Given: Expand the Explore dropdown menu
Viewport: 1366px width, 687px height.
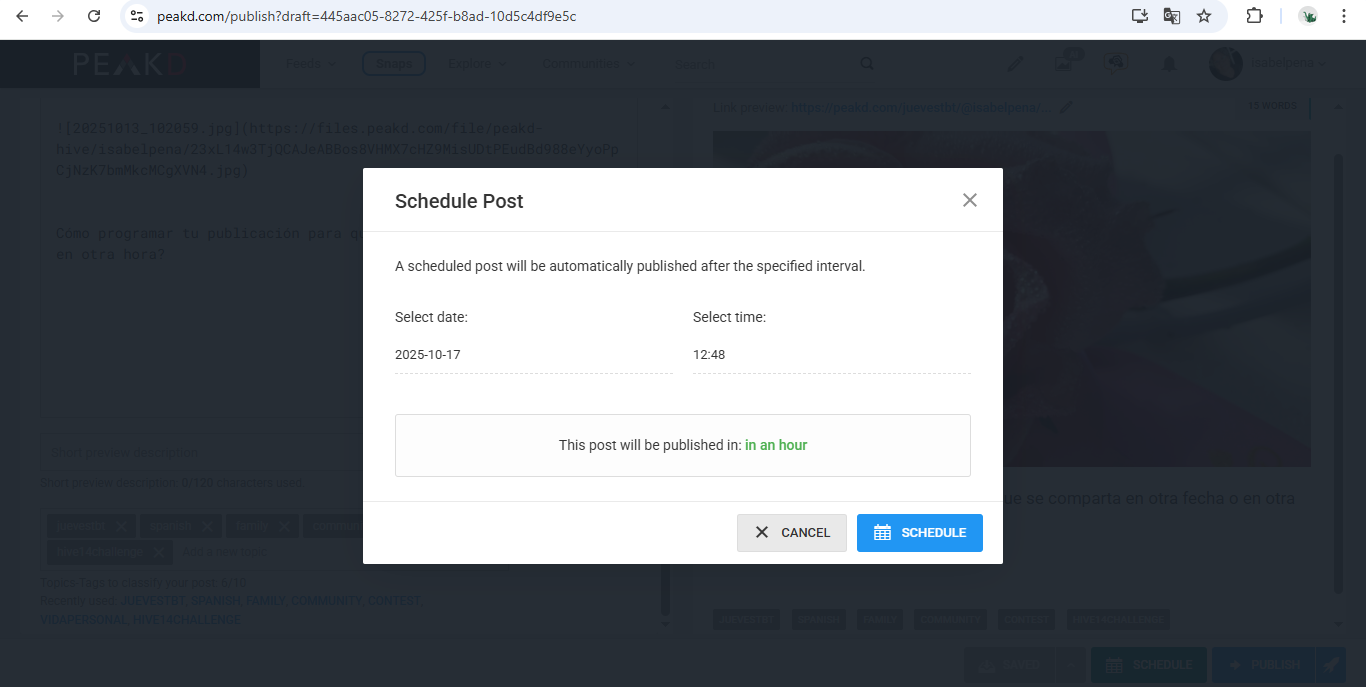Looking at the screenshot, I should pos(475,64).
